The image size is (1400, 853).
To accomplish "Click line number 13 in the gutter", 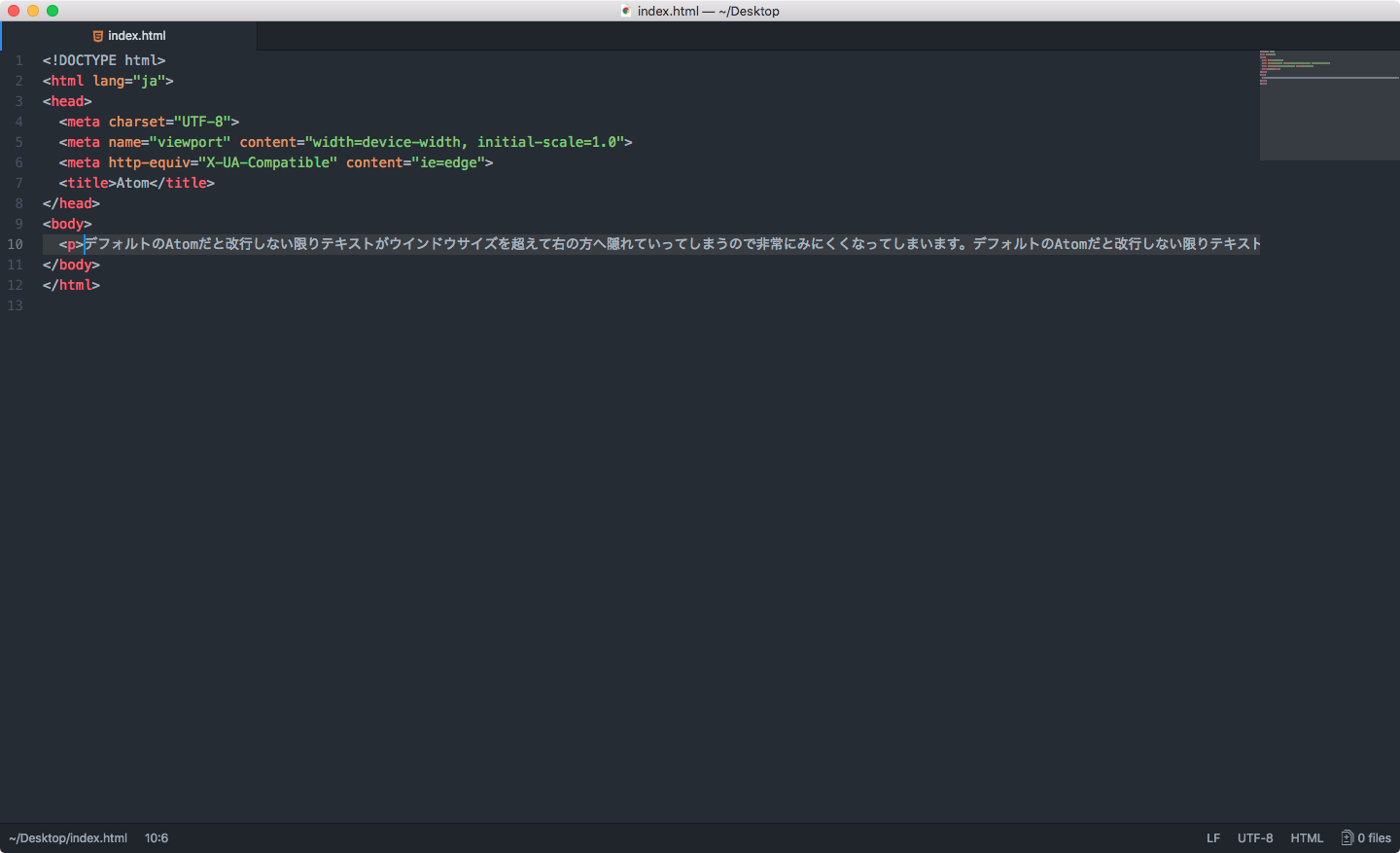I will point(15,305).
